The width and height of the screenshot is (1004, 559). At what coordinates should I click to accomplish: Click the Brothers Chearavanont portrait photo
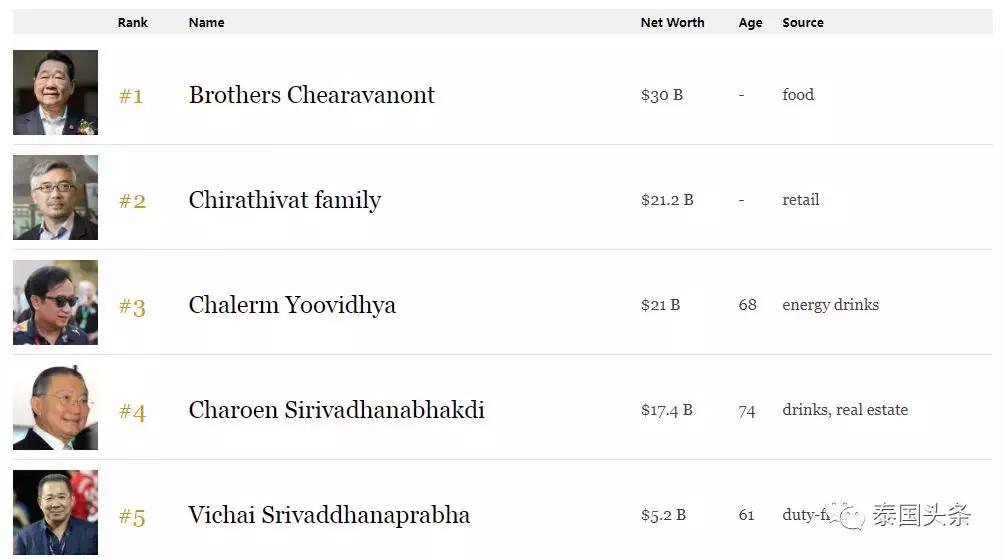tap(55, 93)
